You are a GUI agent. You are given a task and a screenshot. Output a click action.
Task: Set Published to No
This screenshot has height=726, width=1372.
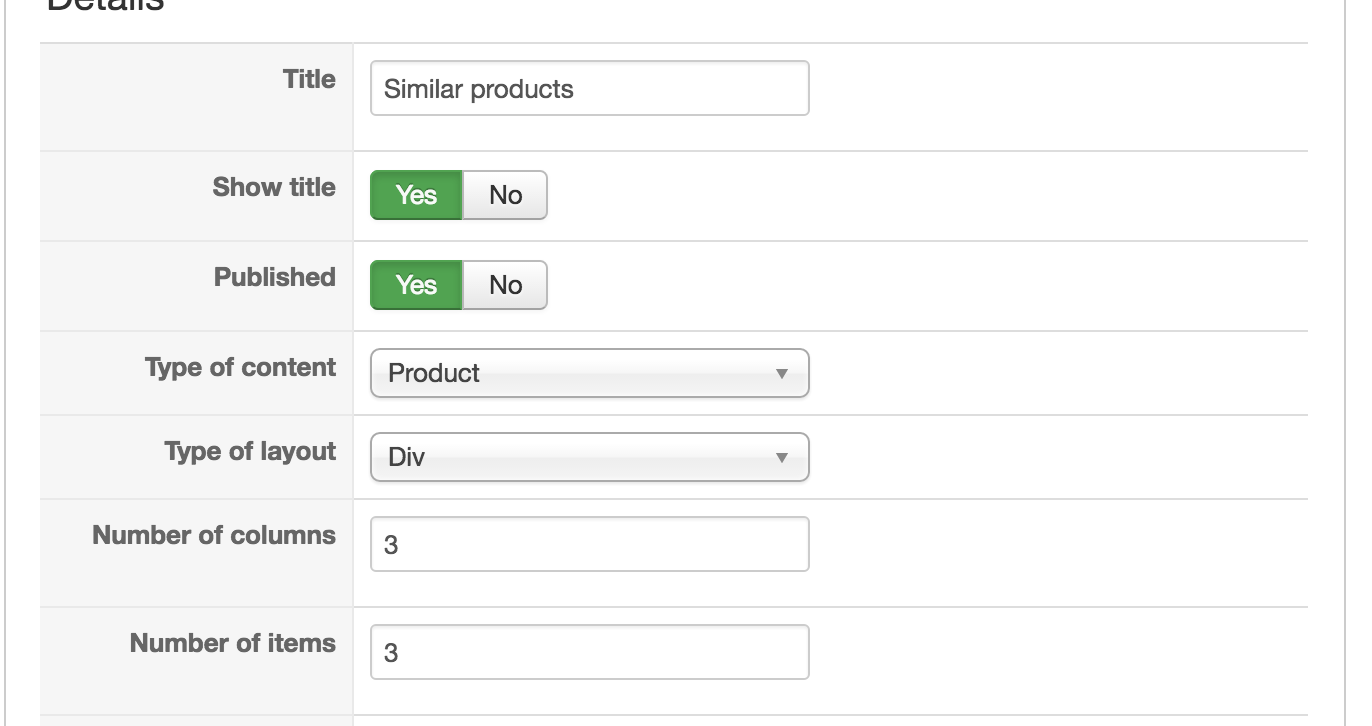click(x=505, y=285)
